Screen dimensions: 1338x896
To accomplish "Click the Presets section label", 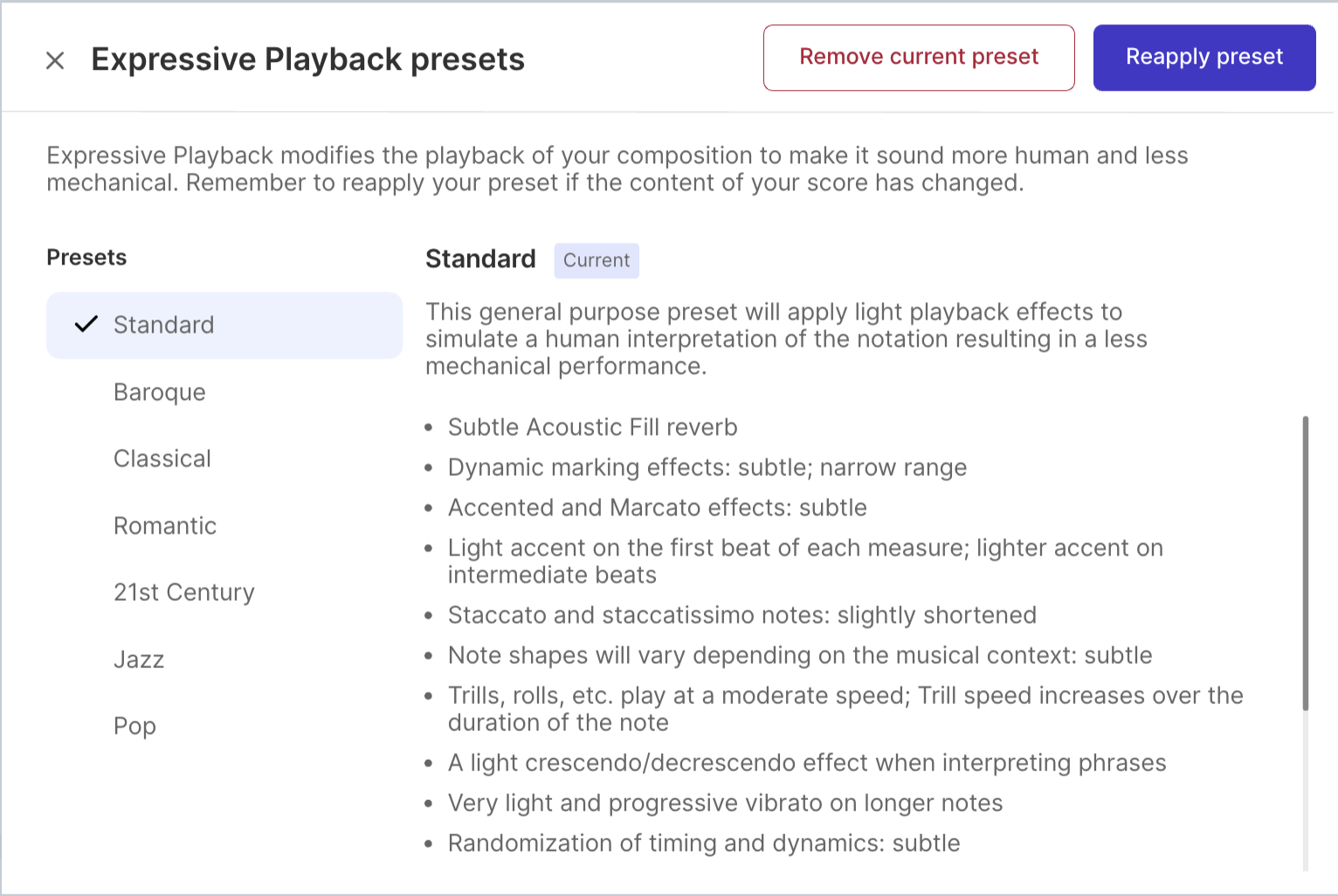I will (x=86, y=257).
